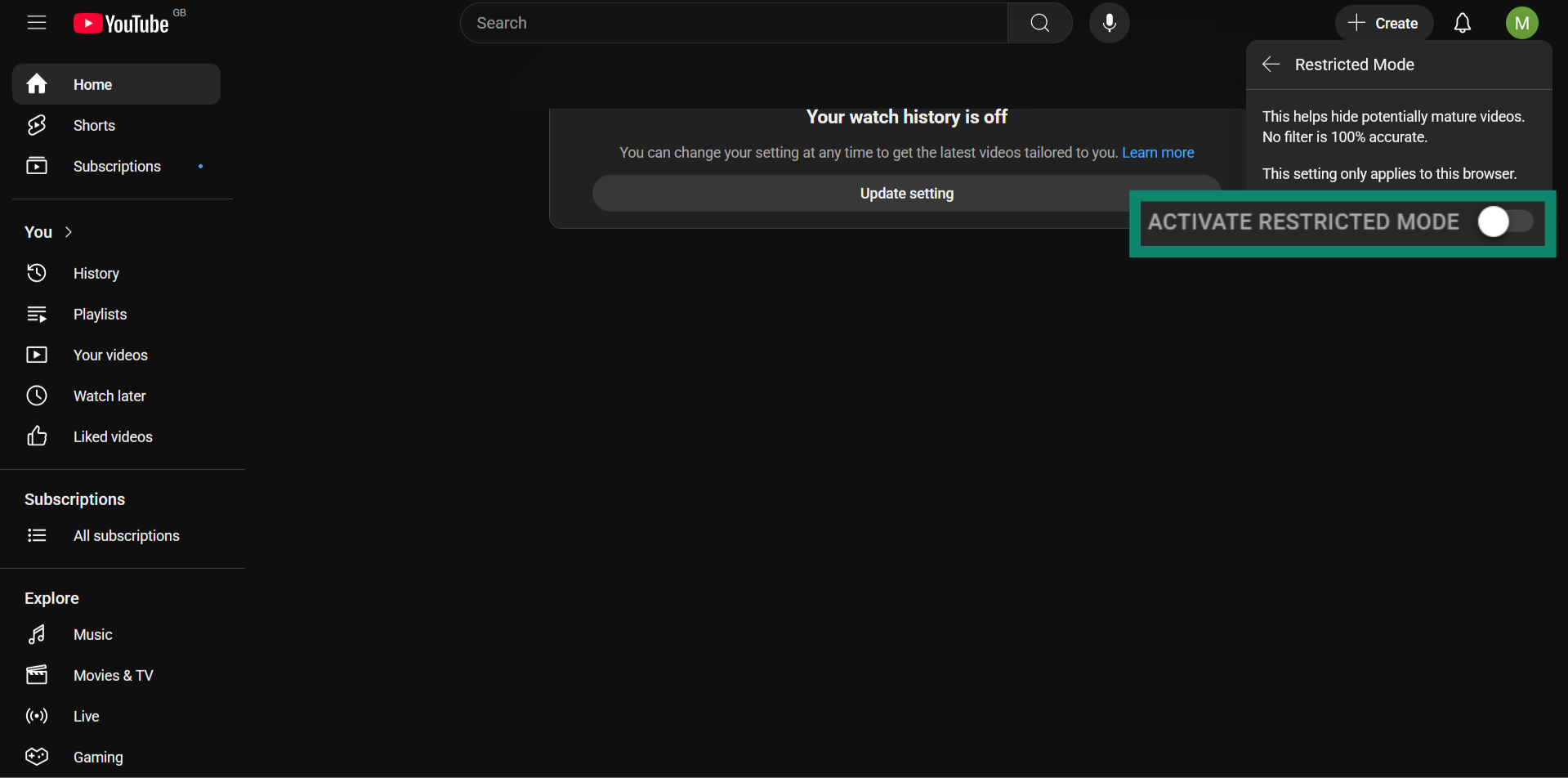Select the Liked videos thumbs-up icon
1568x778 pixels.
(x=37, y=436)
